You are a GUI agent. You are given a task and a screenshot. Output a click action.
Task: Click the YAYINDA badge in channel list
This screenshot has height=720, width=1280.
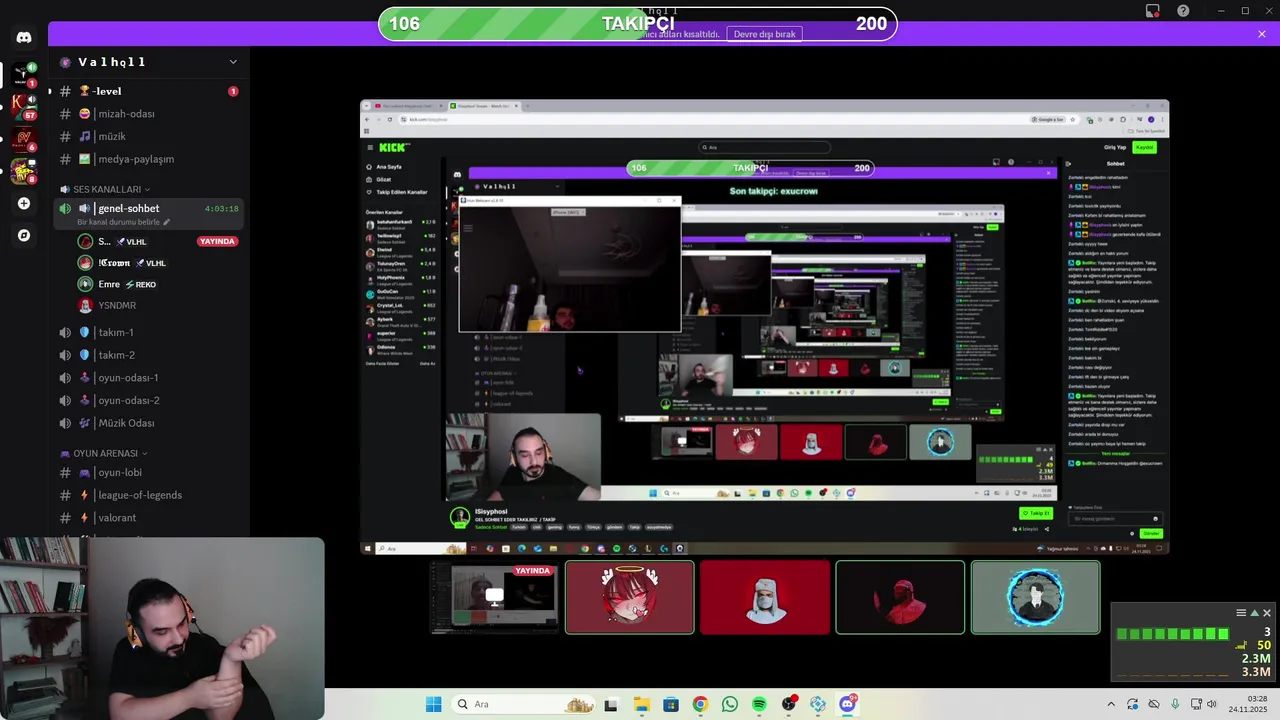(x=217, y=241)
